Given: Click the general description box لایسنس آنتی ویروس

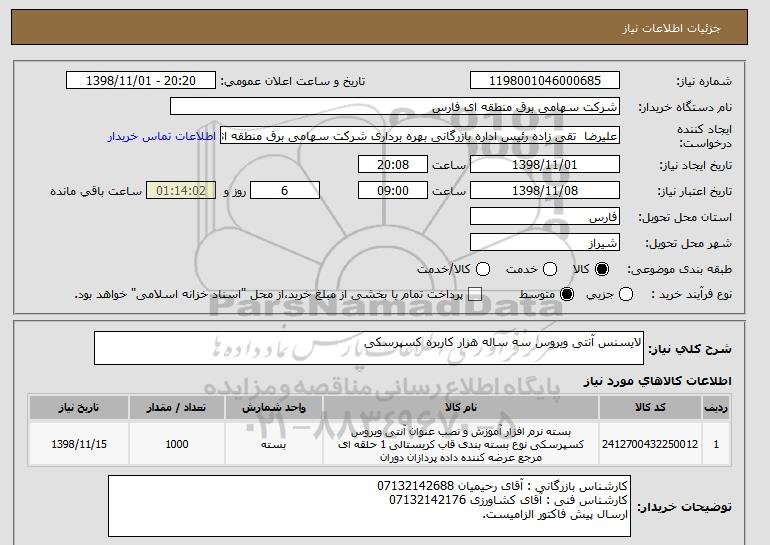Looking at the screenshot, I should pos(369,348).
